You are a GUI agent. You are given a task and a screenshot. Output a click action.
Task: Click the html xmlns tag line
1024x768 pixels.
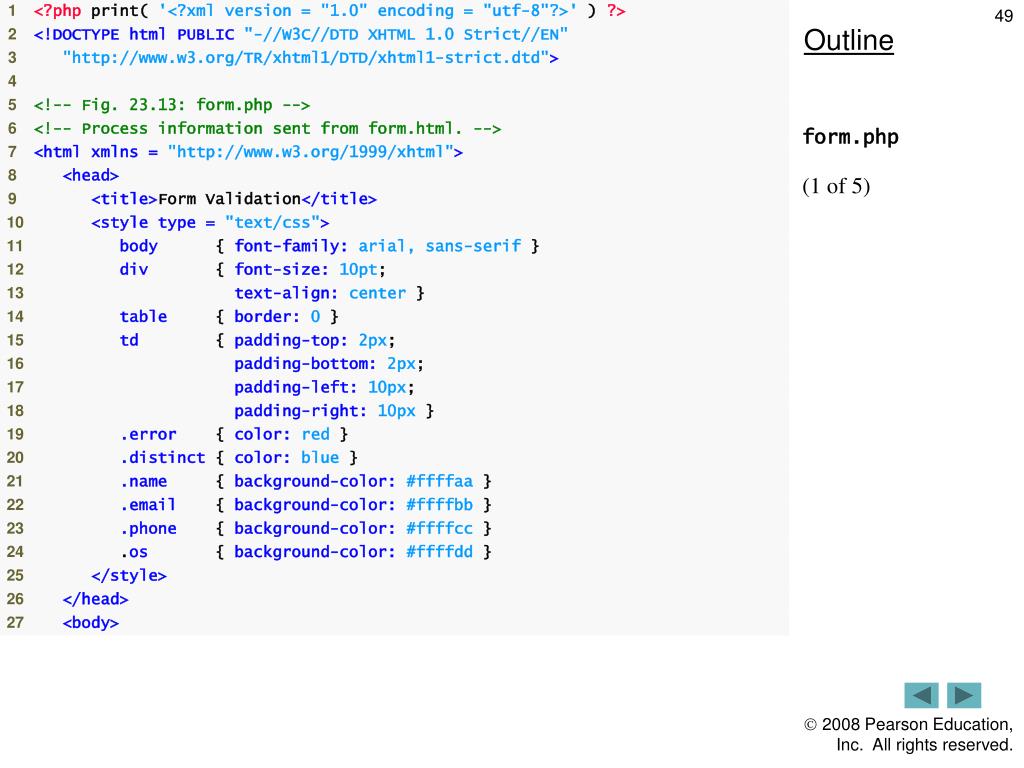pyautogui.click(x=248, y=152)
